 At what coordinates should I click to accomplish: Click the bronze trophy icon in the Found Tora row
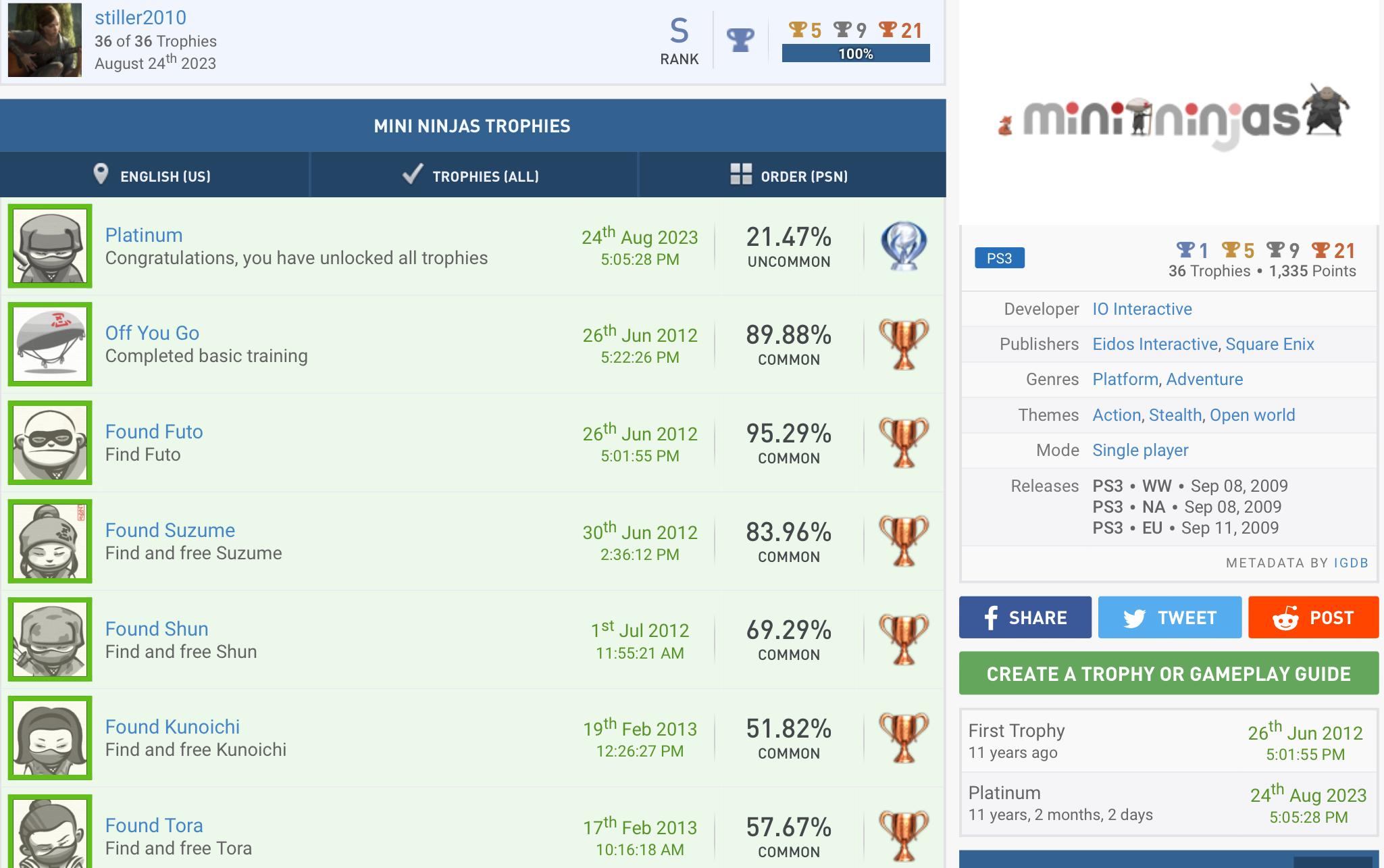(x=904, y=836)
